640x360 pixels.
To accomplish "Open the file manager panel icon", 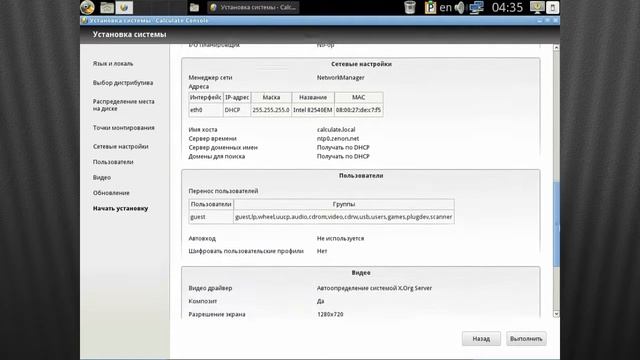I will (107, 7).
